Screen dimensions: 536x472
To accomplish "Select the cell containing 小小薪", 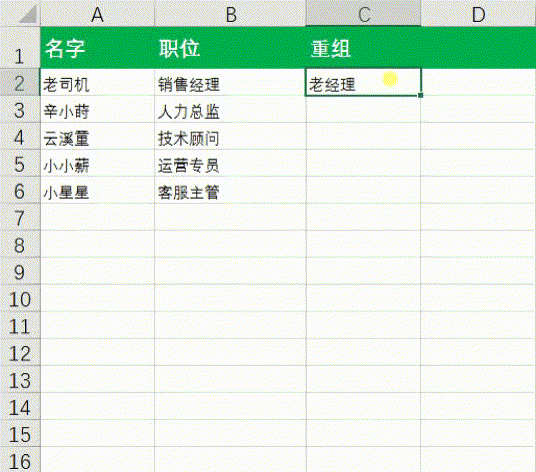I will coord(97,163).
